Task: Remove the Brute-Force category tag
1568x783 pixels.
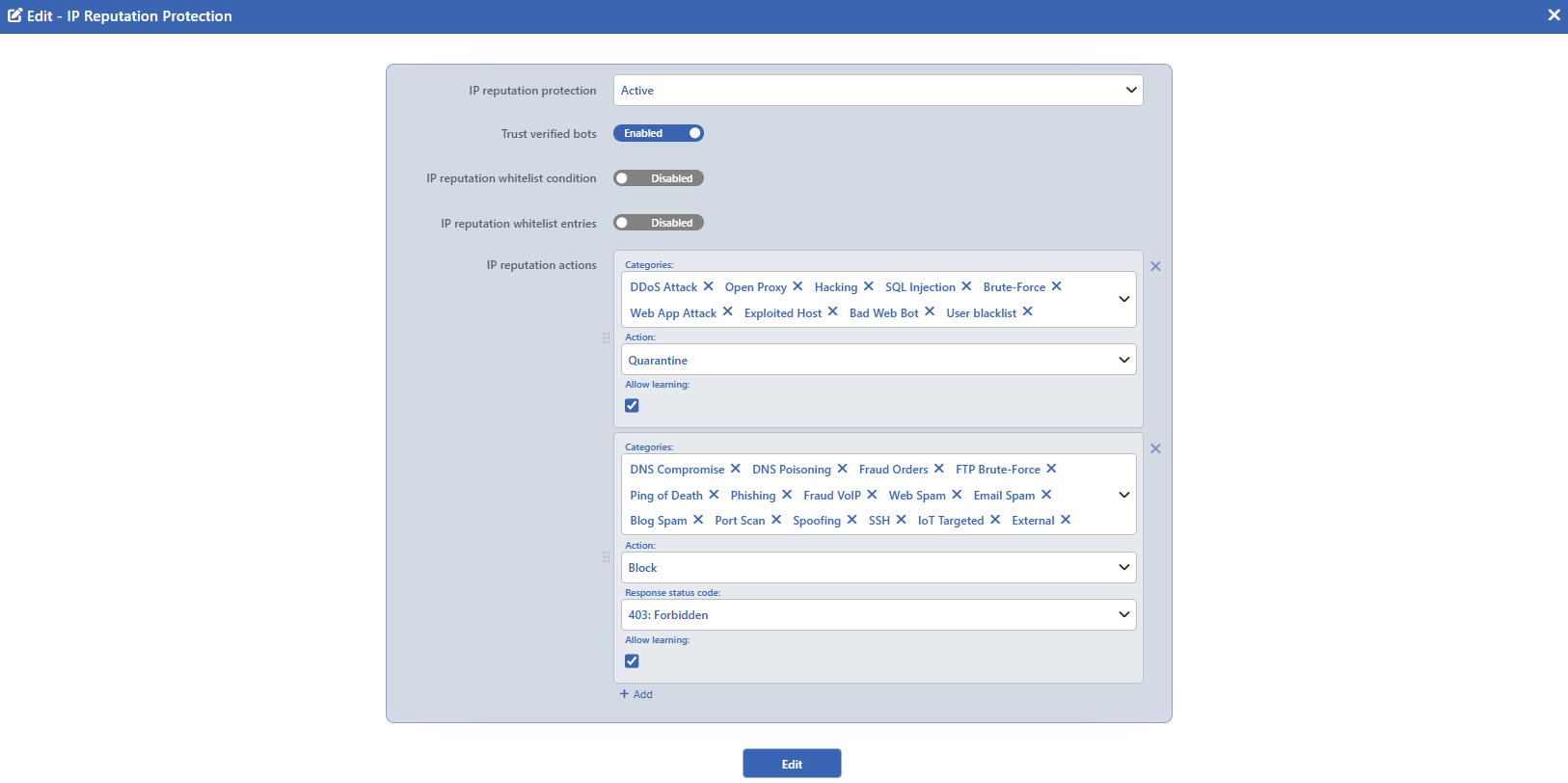Action: [x=1056, y=286]
